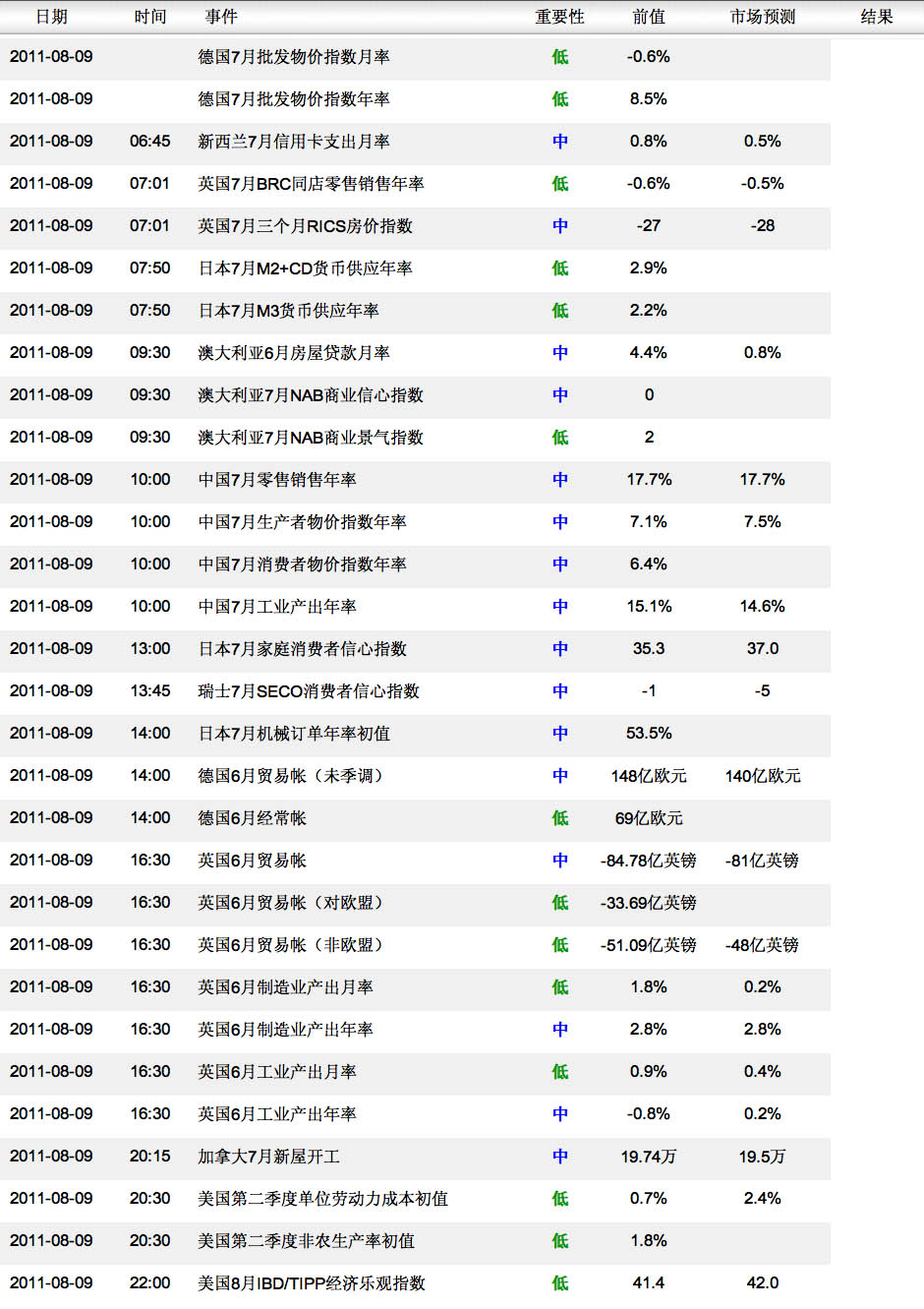Click previous value -33.69亿英镑
This screenshot has width=924, height=1309.
649,903
